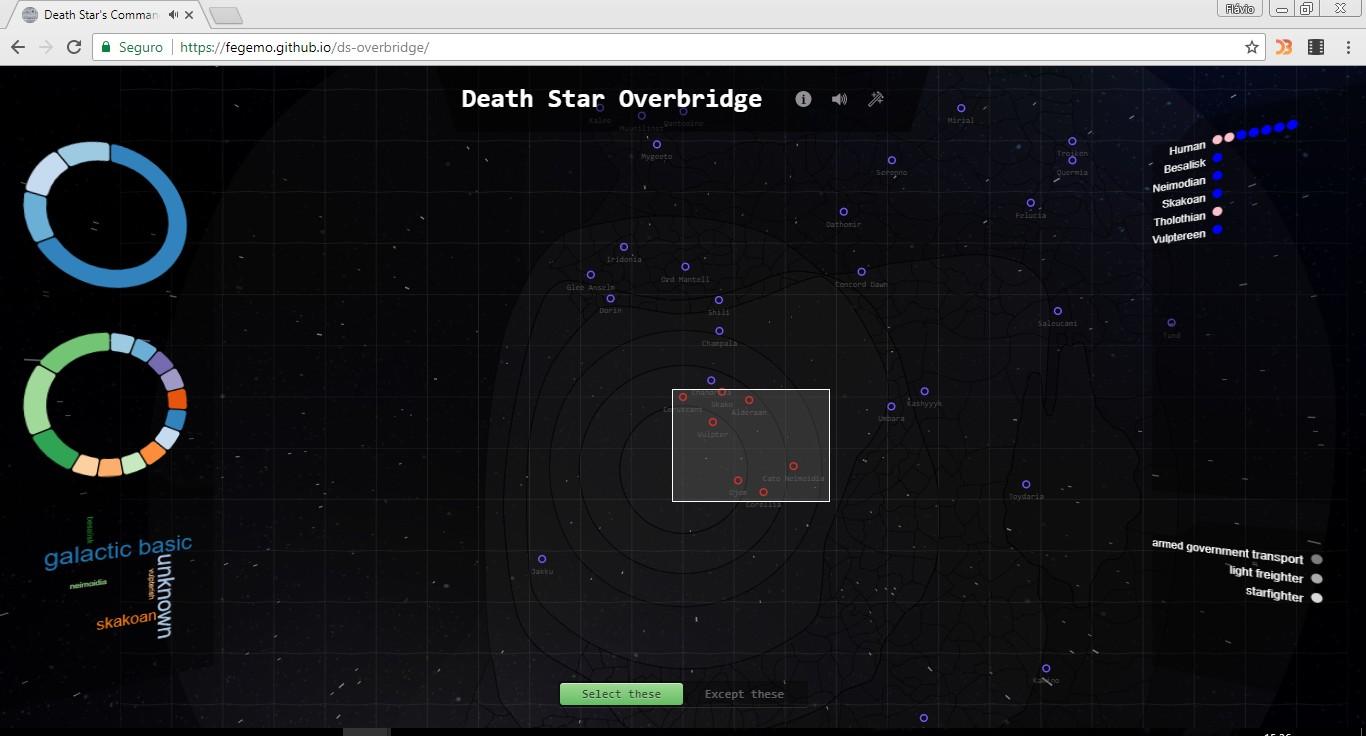Open the Chrome three-dot menu
The height and width of the screenshot is (736, 1366).
coord(1346,47)
